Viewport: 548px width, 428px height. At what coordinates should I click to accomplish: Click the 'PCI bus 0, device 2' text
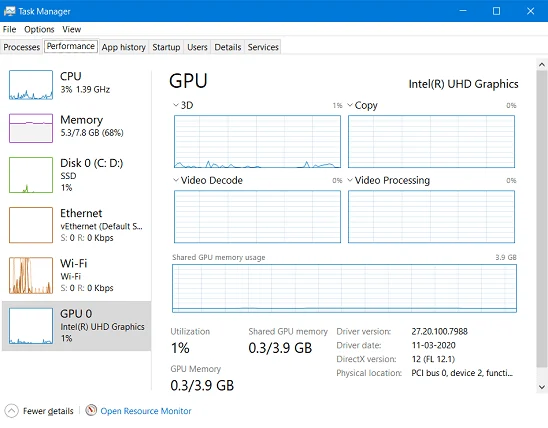tap(462, 373)
